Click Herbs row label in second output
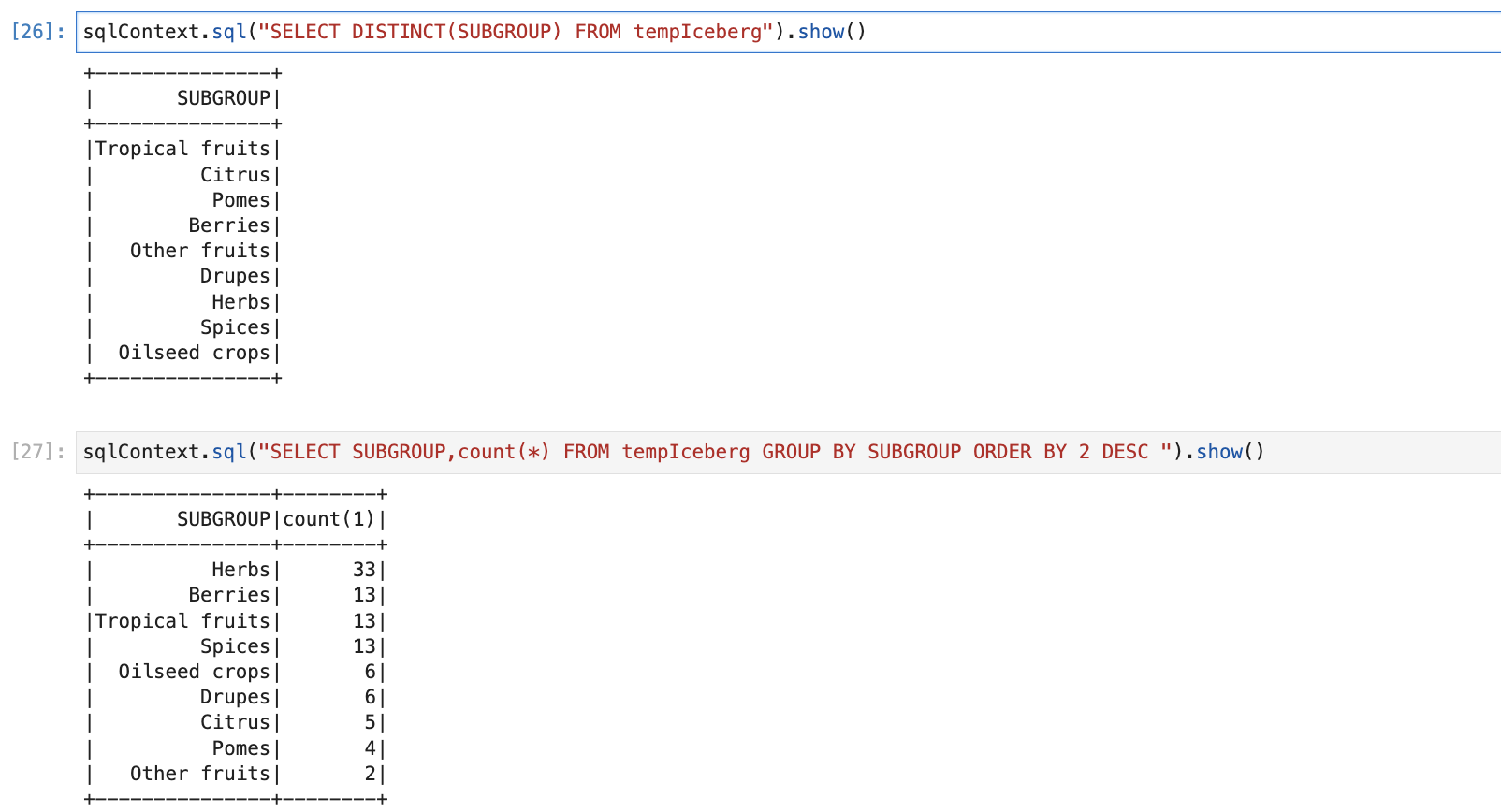1501x812 pixels. [x=240, y=570]
